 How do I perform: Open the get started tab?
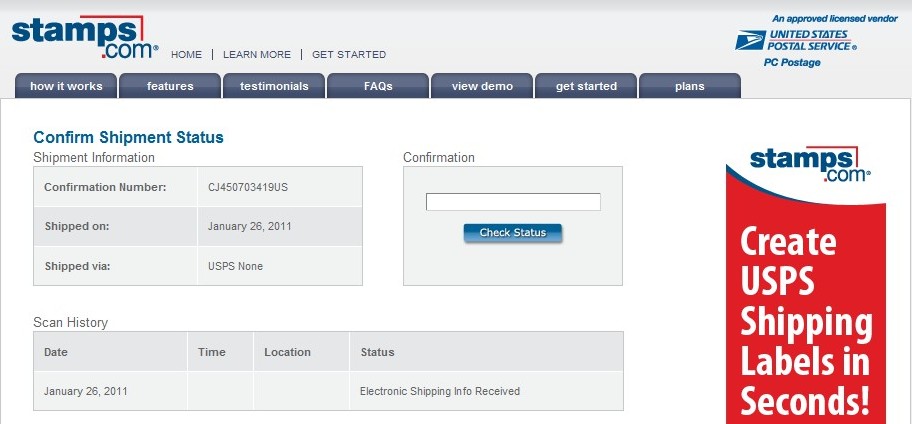tap(586, 86)
